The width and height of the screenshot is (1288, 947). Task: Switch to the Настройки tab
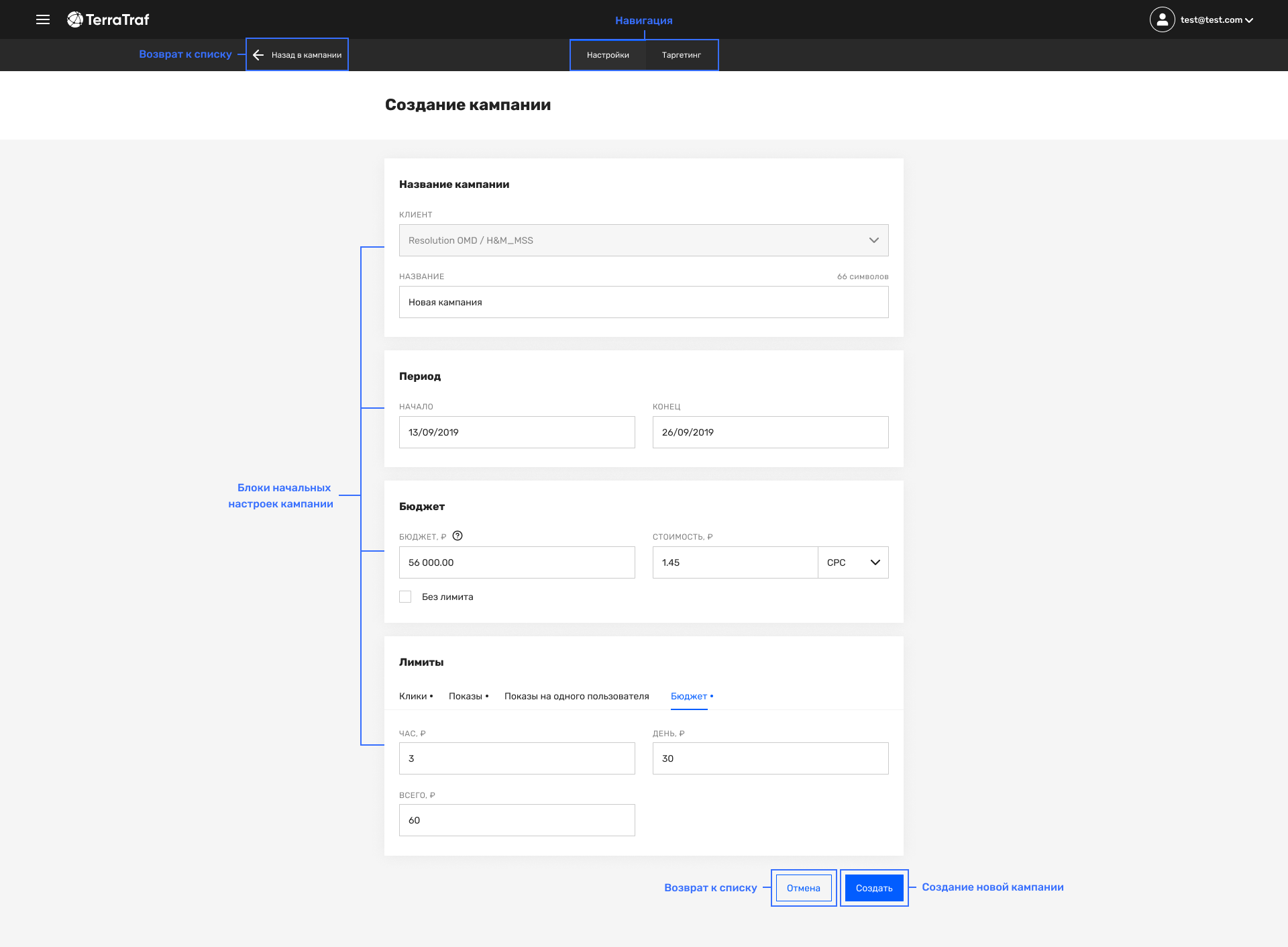pos(608,55)
